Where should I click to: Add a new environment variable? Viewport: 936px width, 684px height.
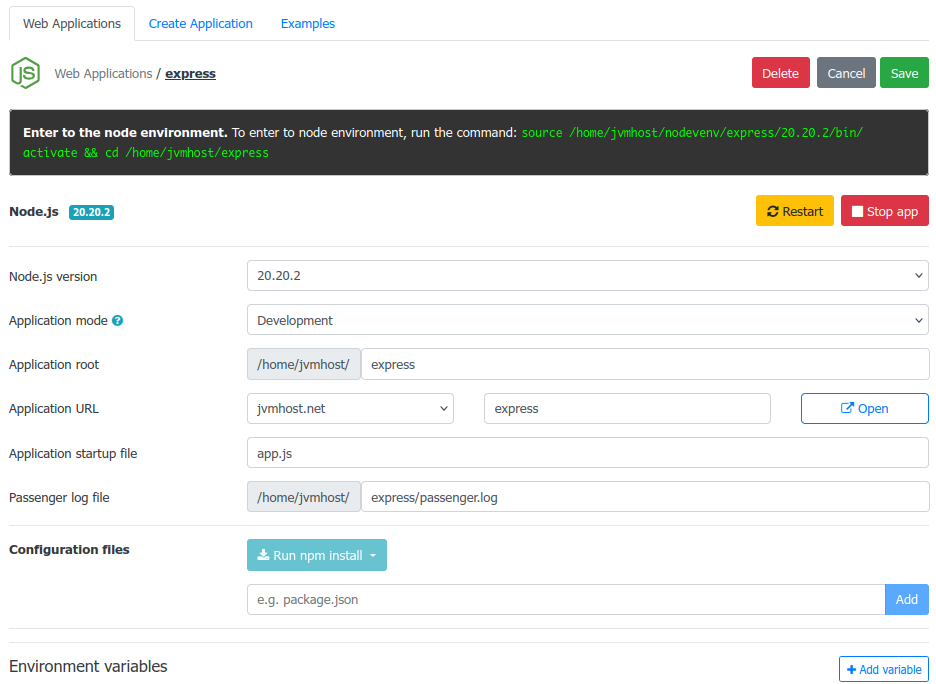point(883,669)
